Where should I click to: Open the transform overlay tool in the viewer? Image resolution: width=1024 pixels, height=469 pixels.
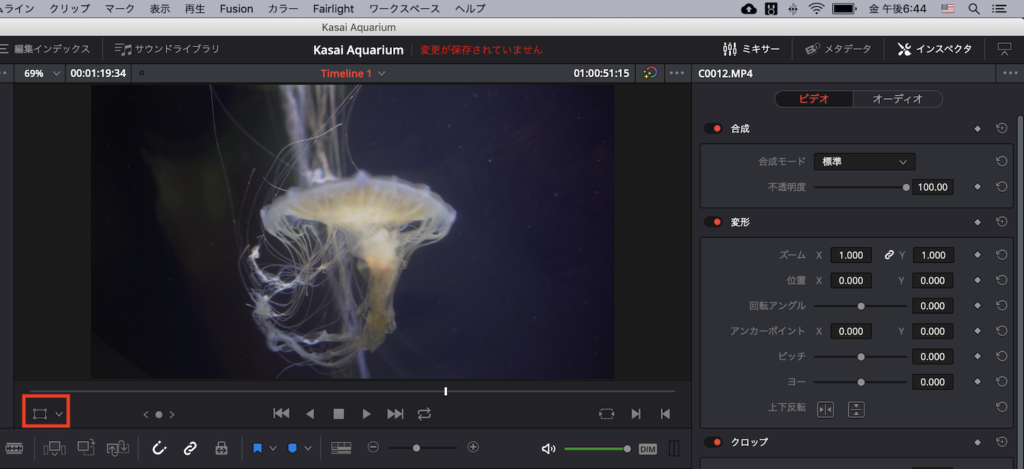[x=40, y=413]
